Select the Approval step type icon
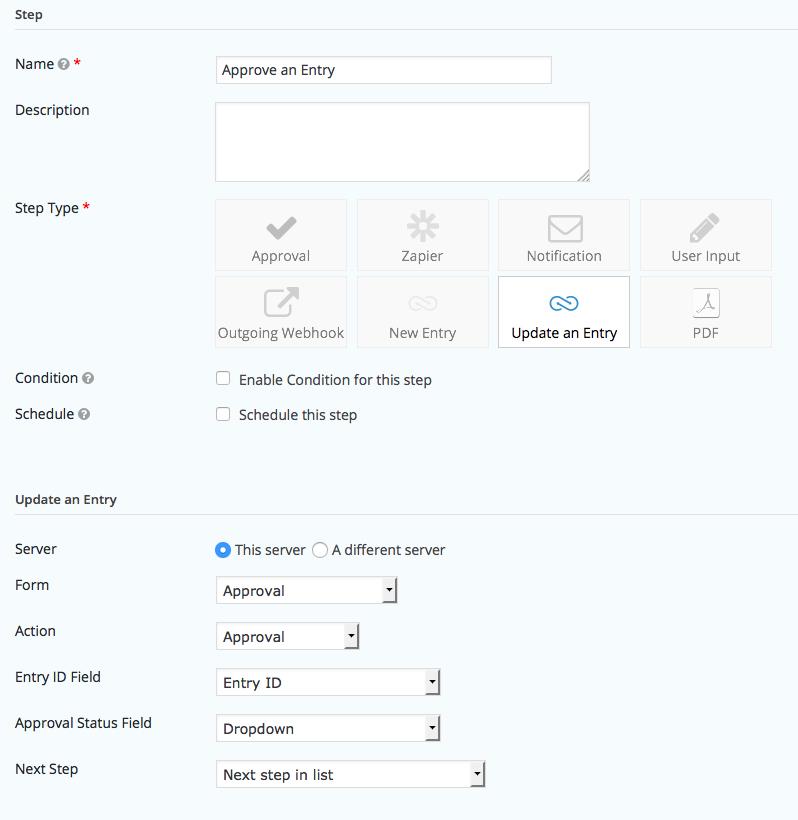 pyautogui.click(x=280, y=235)
